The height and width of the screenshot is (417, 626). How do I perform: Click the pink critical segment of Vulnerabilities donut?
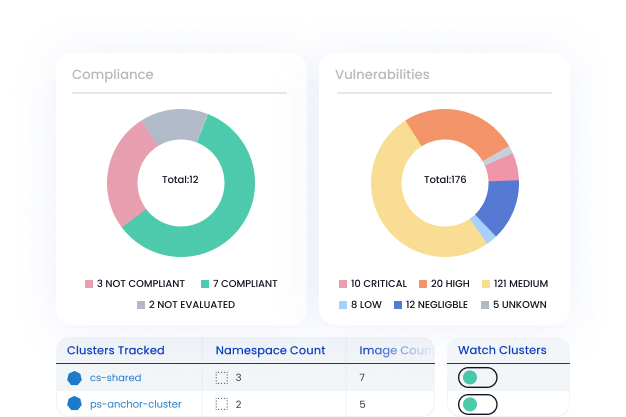point(503,168)
